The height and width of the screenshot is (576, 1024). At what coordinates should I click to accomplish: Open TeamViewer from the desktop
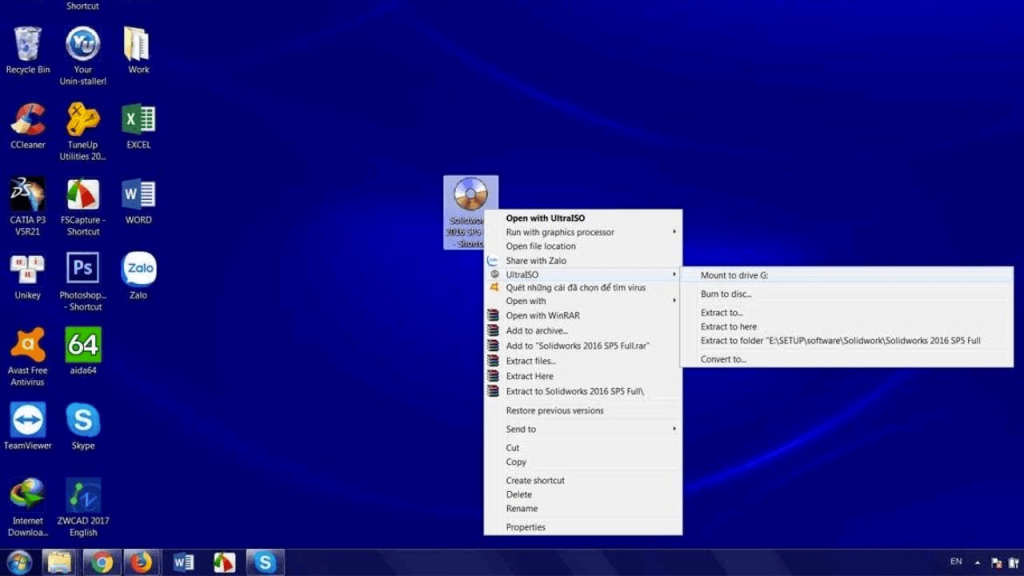pos(27,416)
